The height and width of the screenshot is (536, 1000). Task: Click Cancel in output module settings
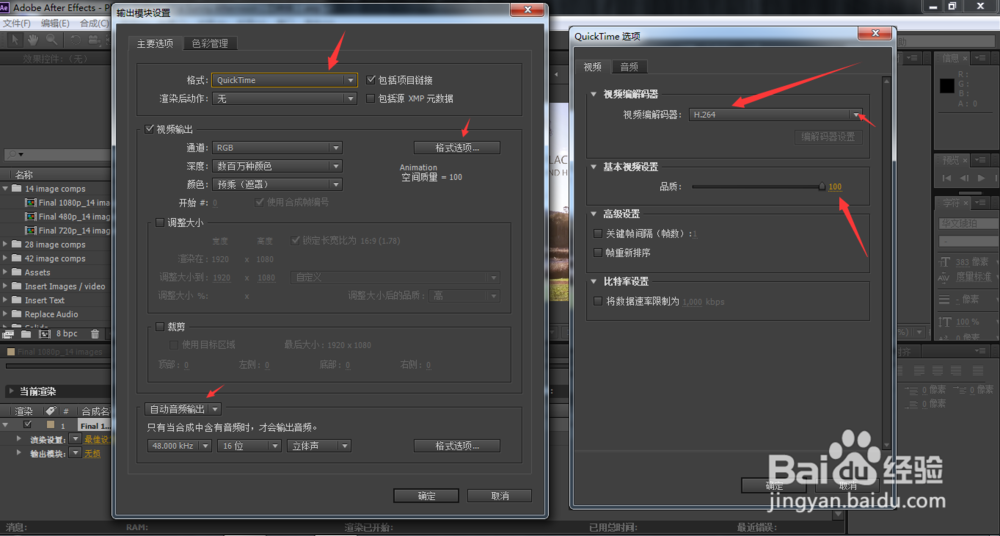click(499, 496)
